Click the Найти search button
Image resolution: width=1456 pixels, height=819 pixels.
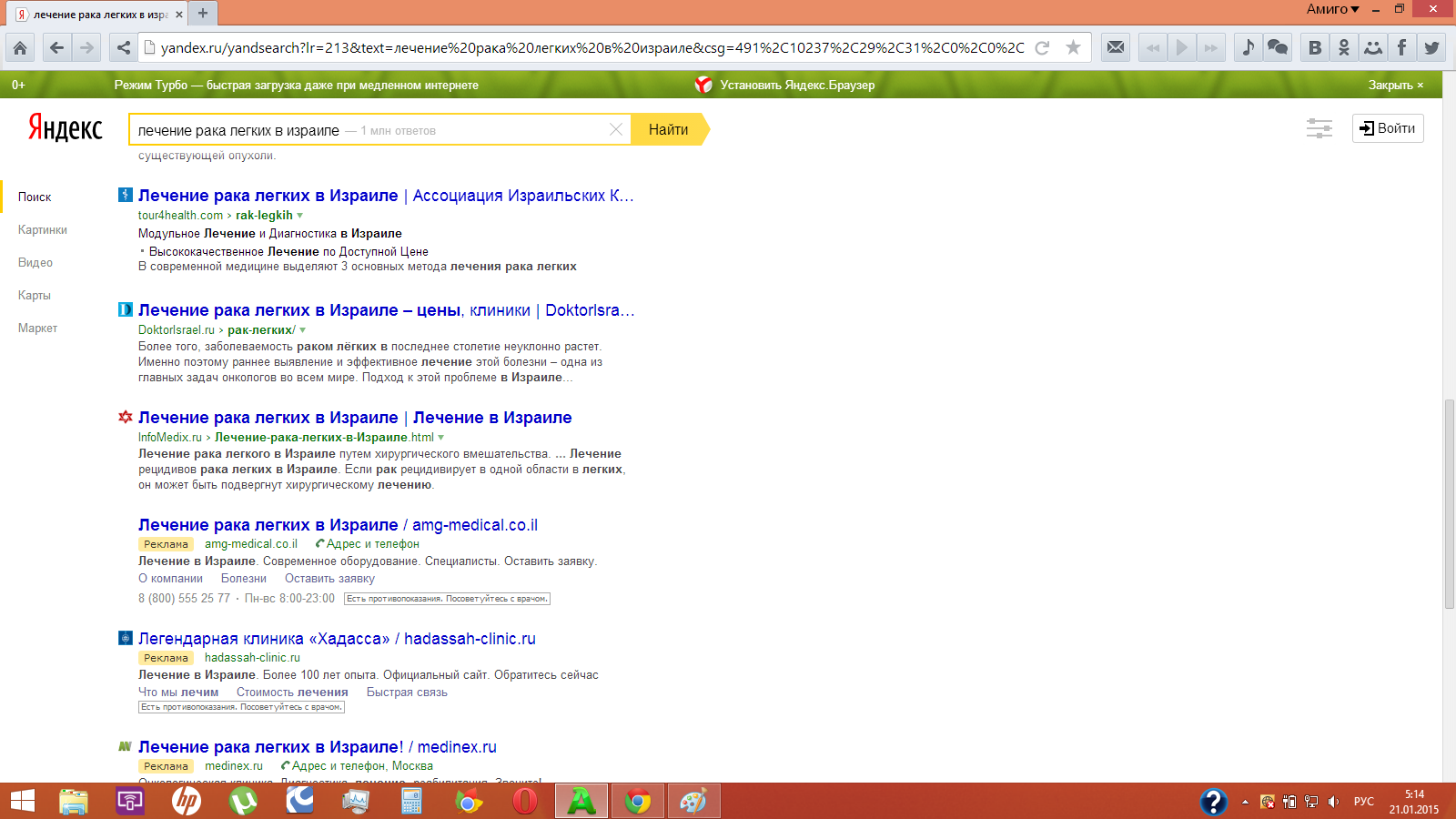670,129
